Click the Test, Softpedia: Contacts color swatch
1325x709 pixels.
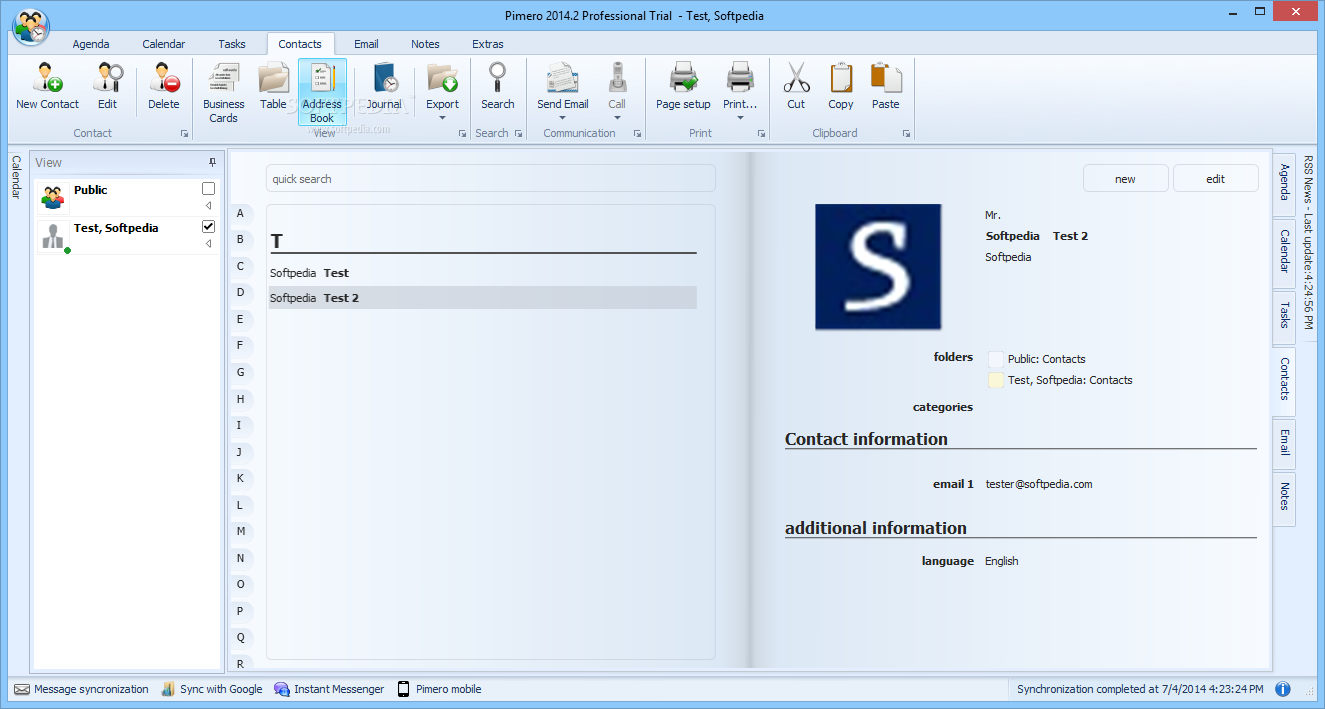996,380
